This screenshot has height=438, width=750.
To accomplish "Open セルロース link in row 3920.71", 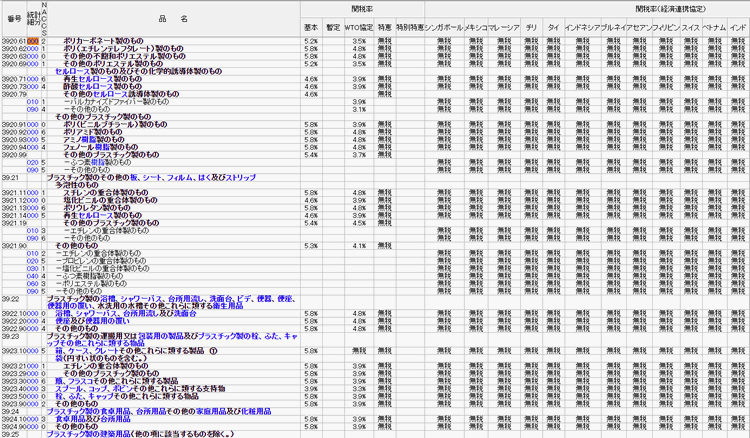I will click(x=96, y=79).
